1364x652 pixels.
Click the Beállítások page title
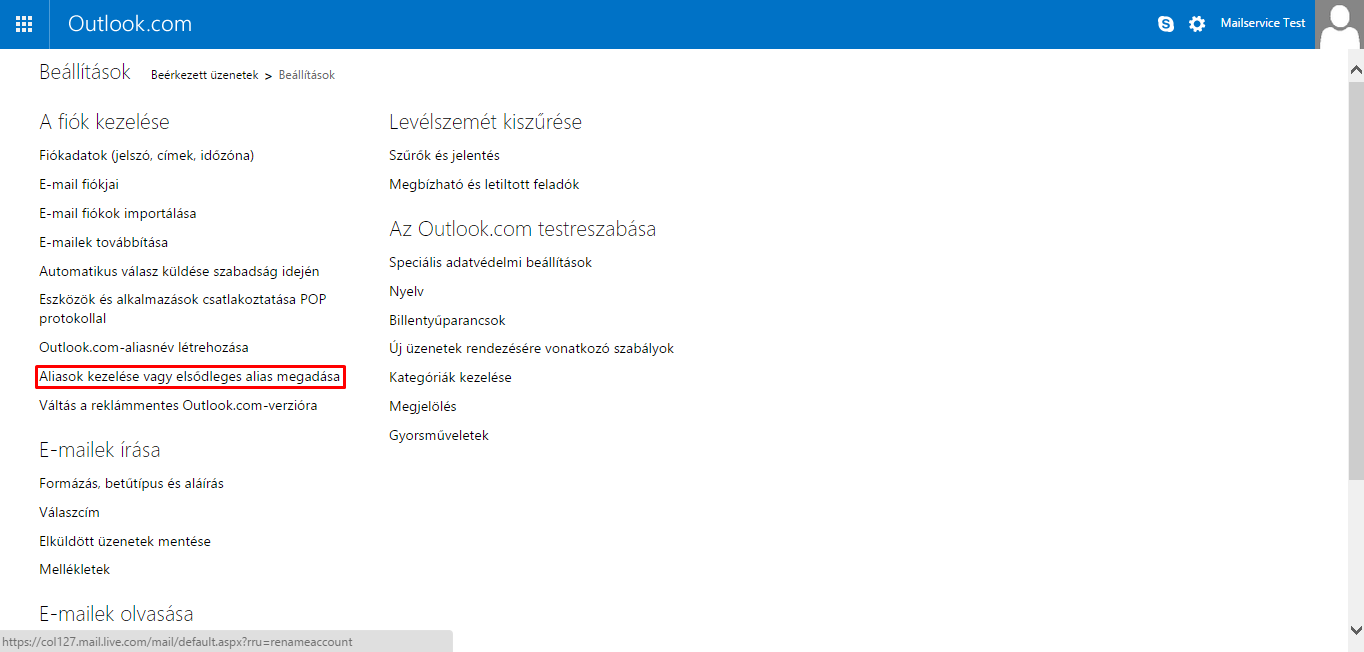click(85, 72)
